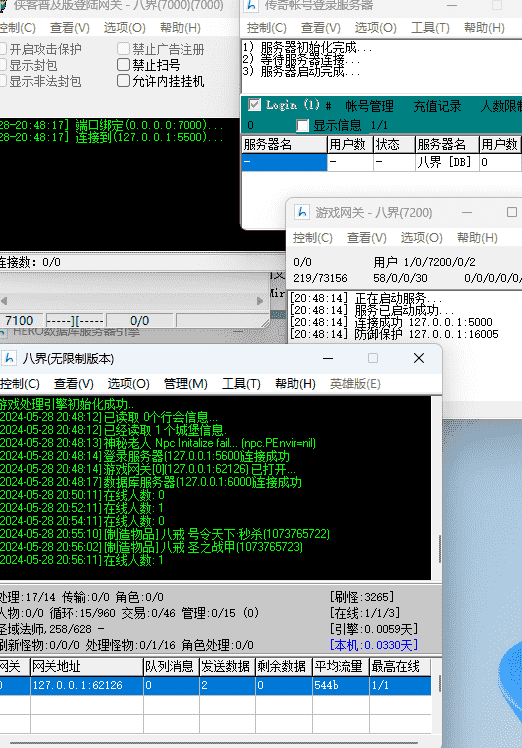Viewport: 522px width, 748px height.
Task: Open 查看(V) menu in 登陆网关 window
Action: pyautogui.click(x=70, y=28)
